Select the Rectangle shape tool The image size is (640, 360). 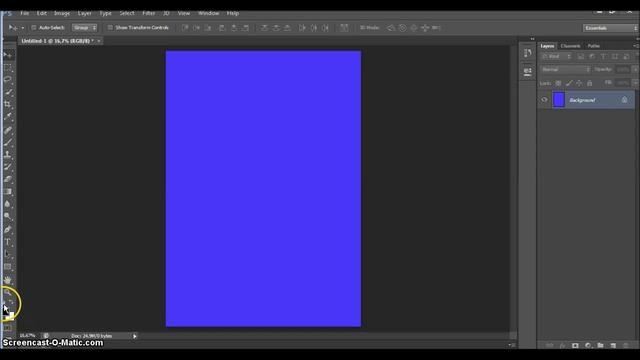[8, 267]
